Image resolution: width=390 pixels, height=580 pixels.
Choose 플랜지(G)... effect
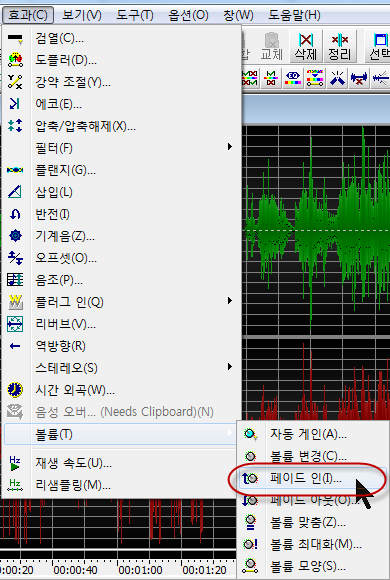(122, 170)
